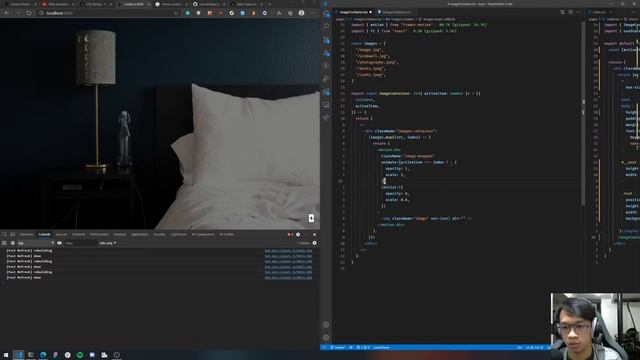Click the hidden messages count in console
The width and height of the screenshot is (640, 360).
tap(303, 243)
